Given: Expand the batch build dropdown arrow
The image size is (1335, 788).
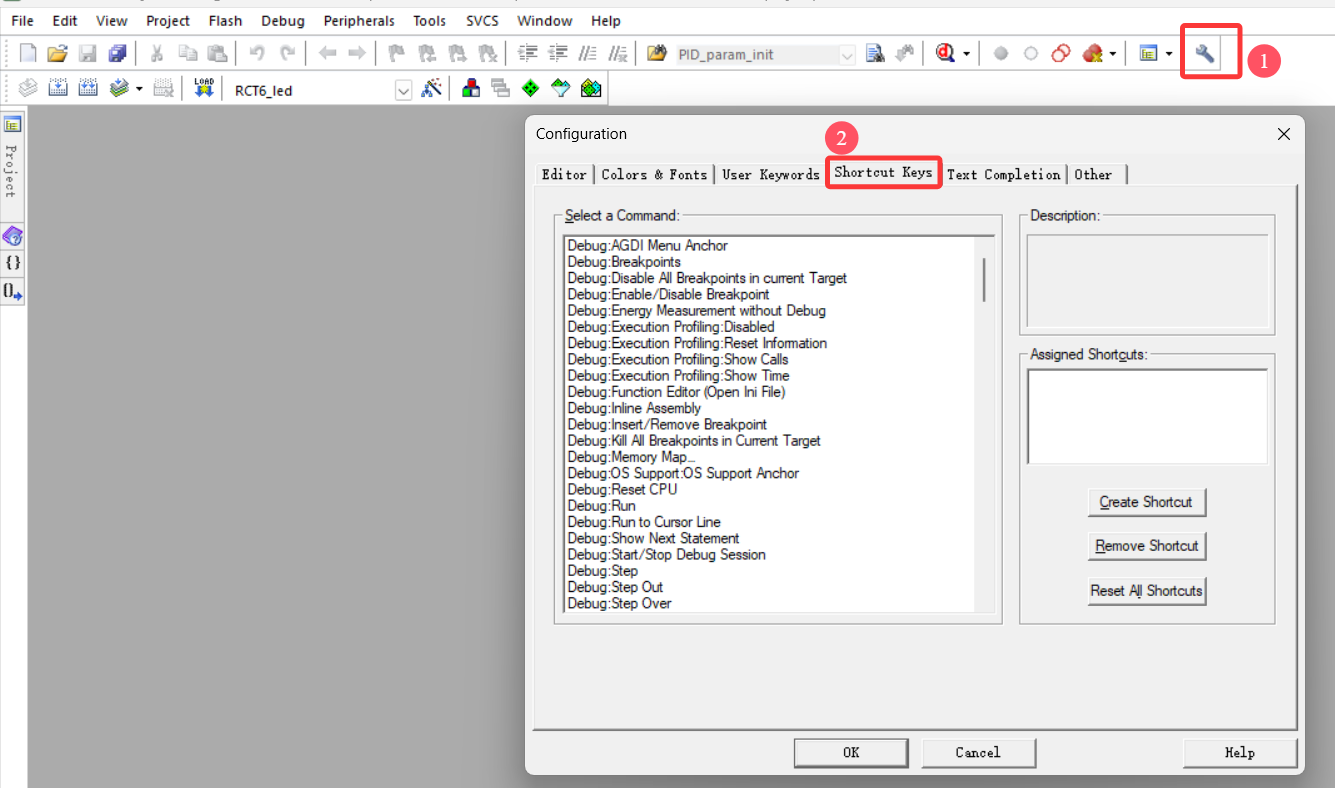Looking at the screenshot, I should [x=139, y=89].
